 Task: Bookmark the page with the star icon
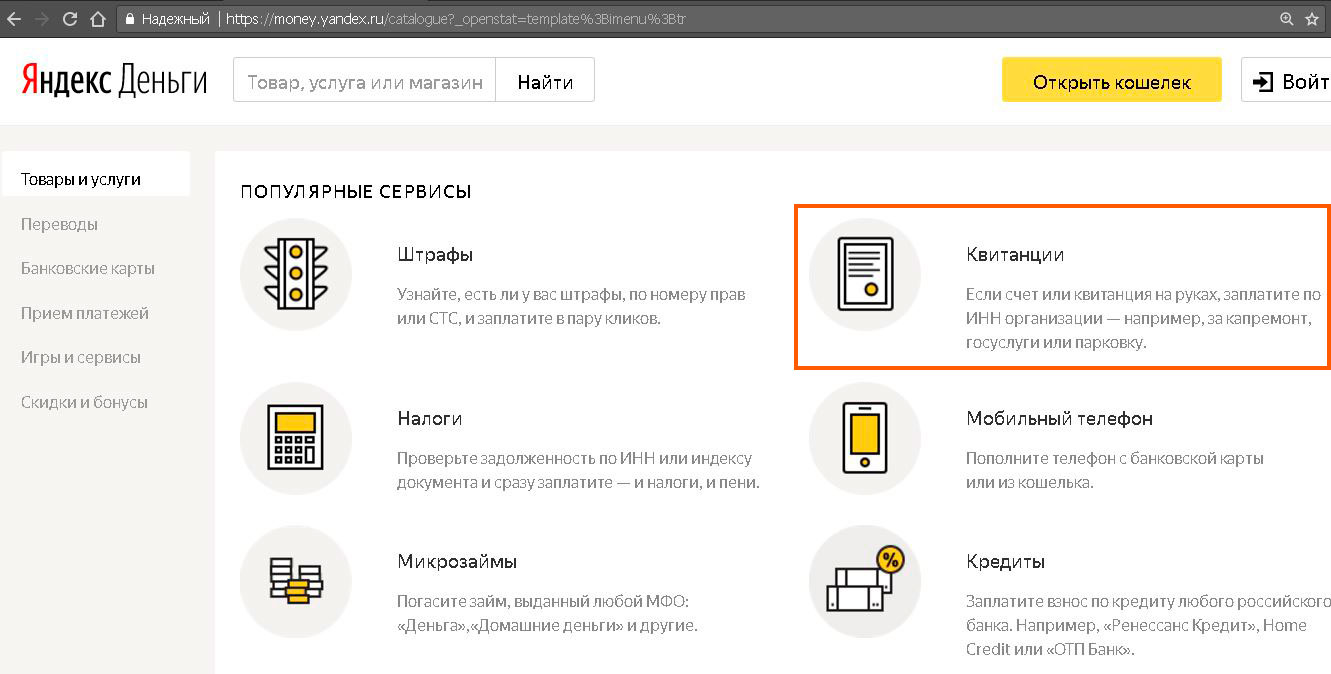click(1312, 19)
